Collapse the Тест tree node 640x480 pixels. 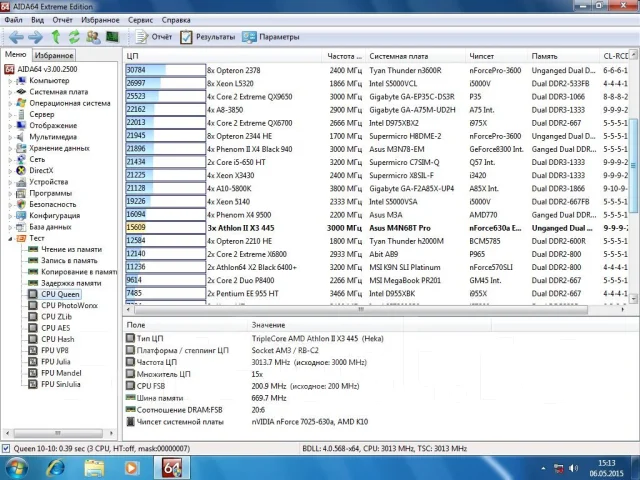pyautogui.click(x=11, y=238)
